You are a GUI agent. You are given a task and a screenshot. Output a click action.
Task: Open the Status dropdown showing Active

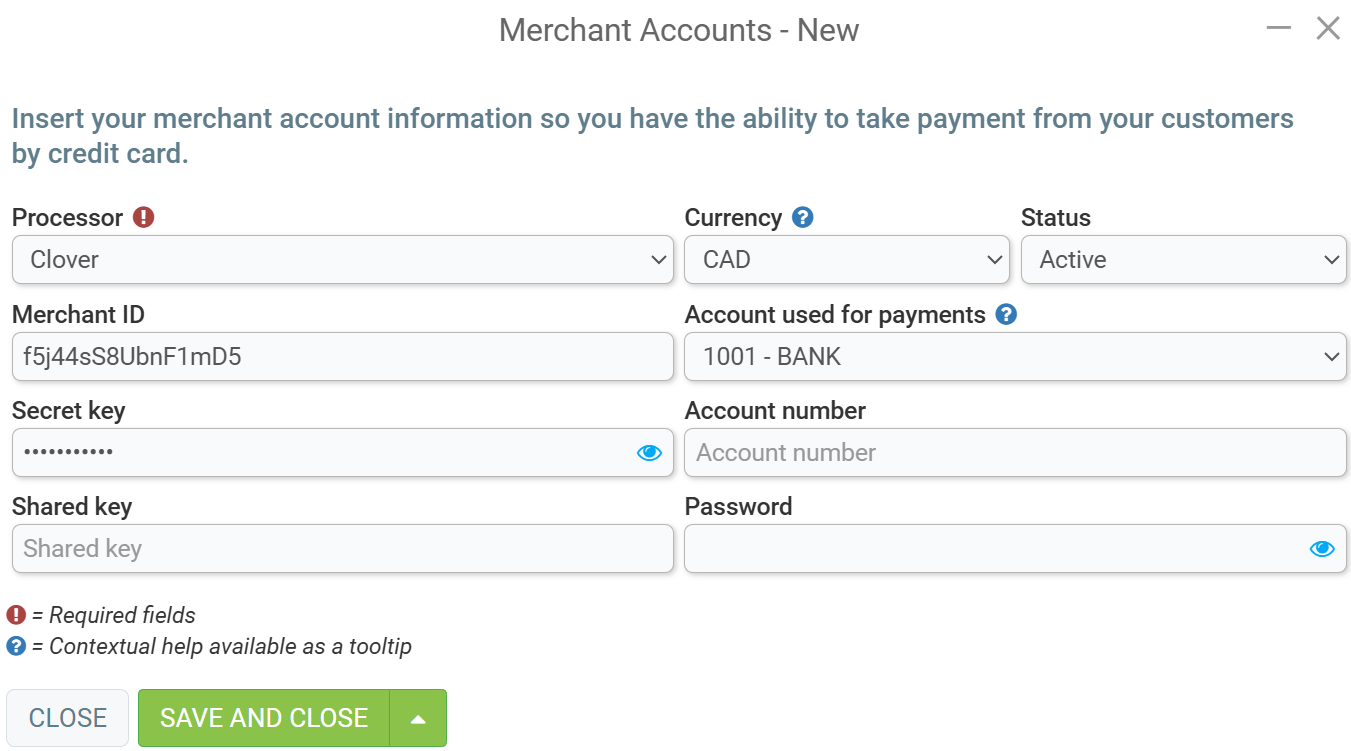click(1184, 260)
